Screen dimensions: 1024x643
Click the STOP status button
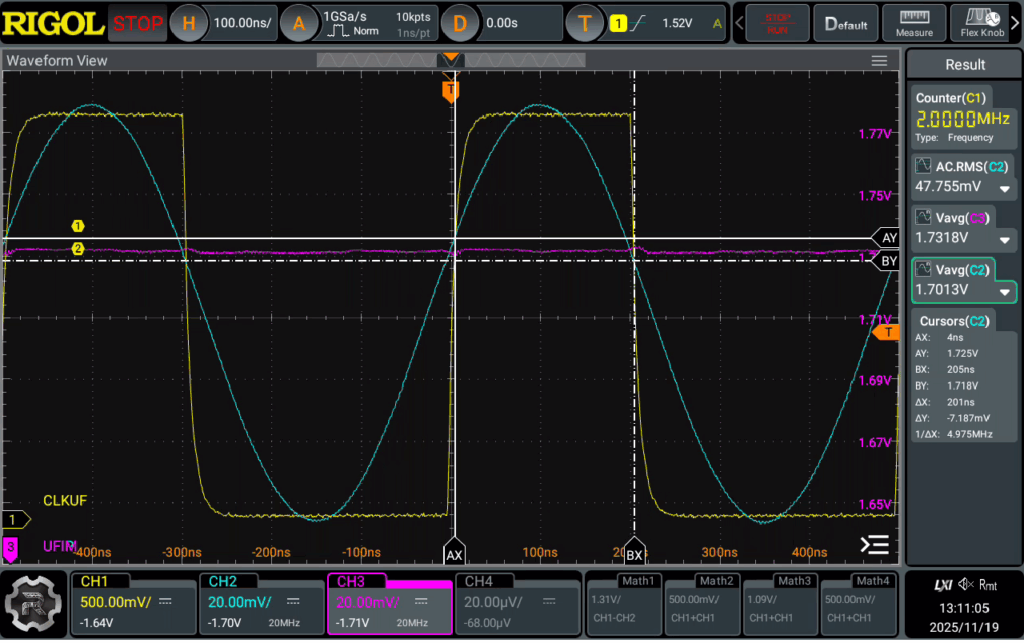click(x=137, y=23)
